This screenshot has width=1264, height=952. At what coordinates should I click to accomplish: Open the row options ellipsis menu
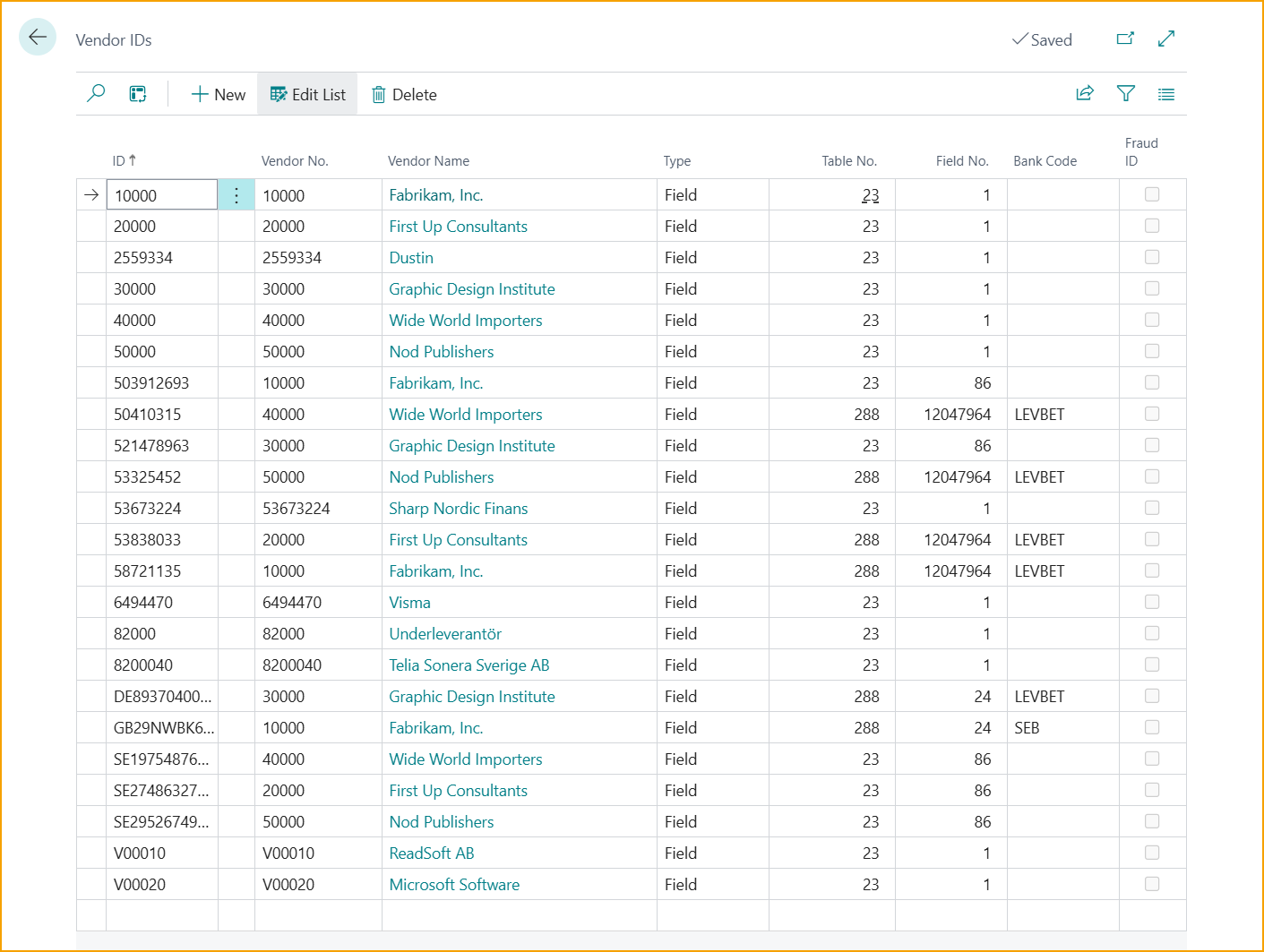click(x=236, y=194)
